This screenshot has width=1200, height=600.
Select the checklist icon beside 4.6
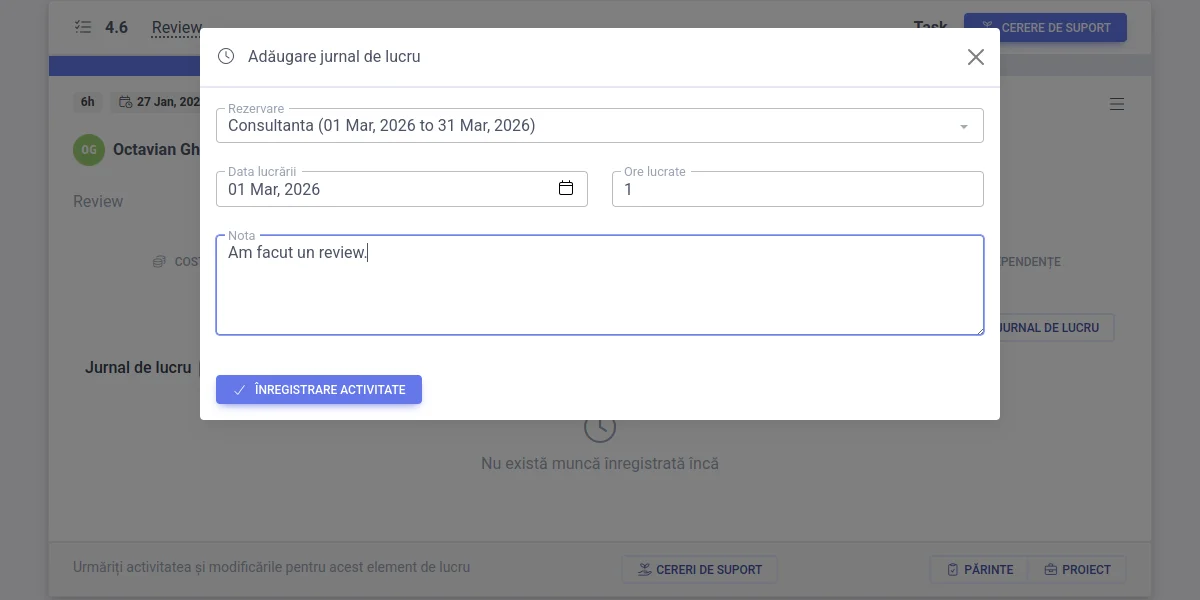click(83, 27)
